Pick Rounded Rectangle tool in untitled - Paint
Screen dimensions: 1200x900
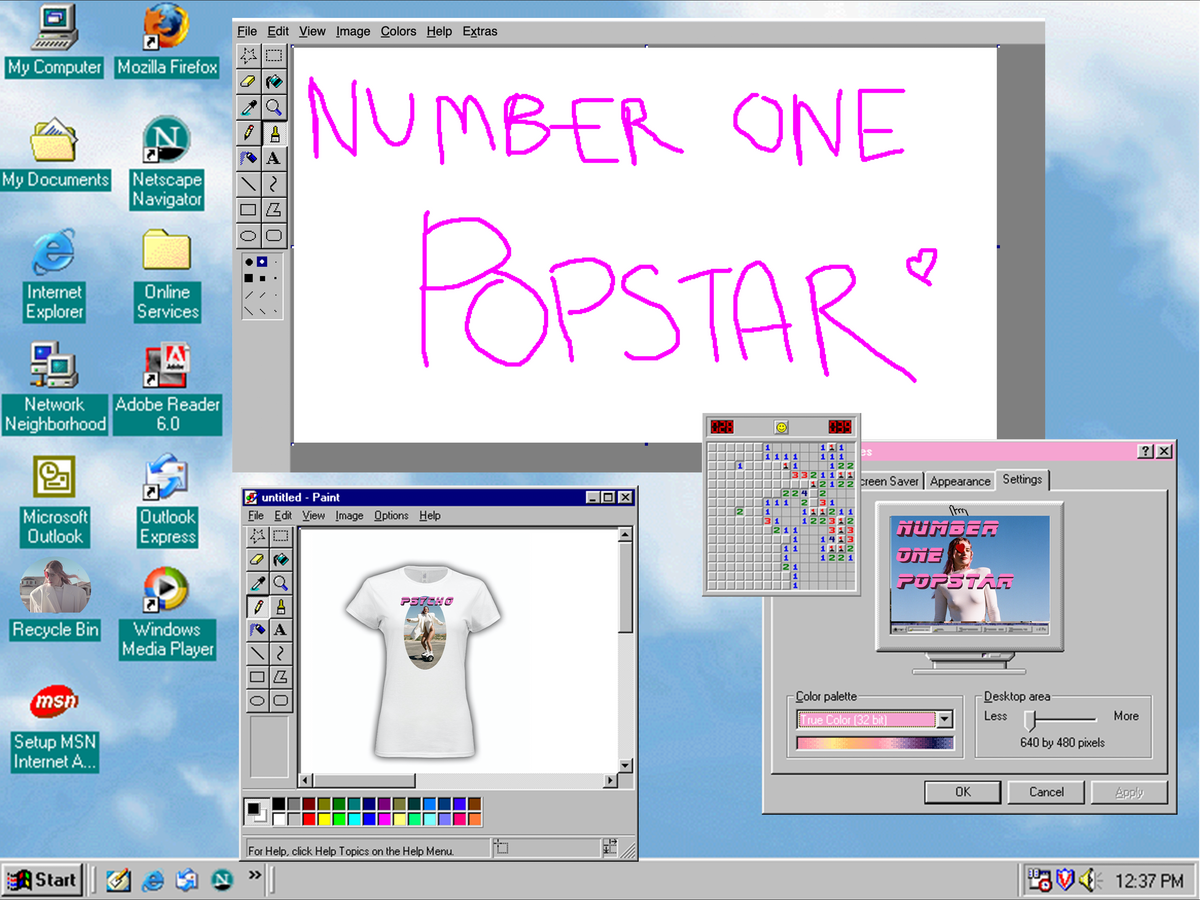281,701
